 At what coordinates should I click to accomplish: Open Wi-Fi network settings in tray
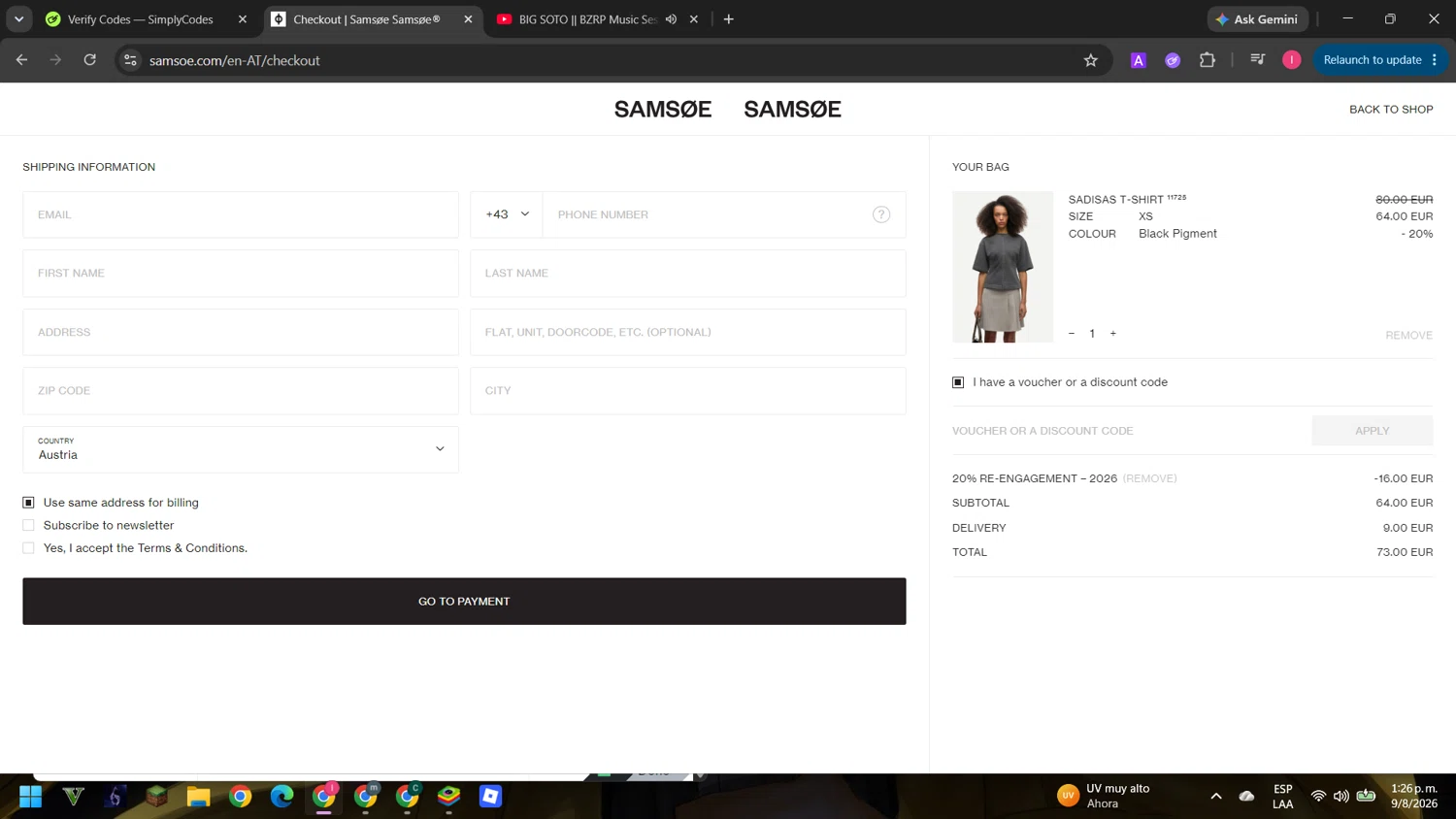(x=1318, y=797)
